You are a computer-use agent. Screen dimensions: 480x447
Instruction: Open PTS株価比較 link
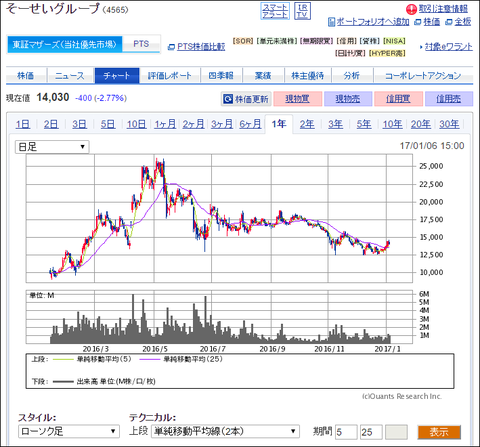pyautogui.click(x=201, y=47)
